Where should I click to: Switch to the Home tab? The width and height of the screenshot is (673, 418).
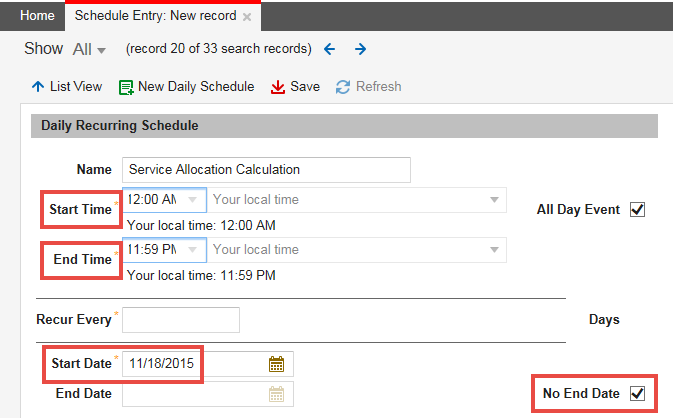coord(37,16)
